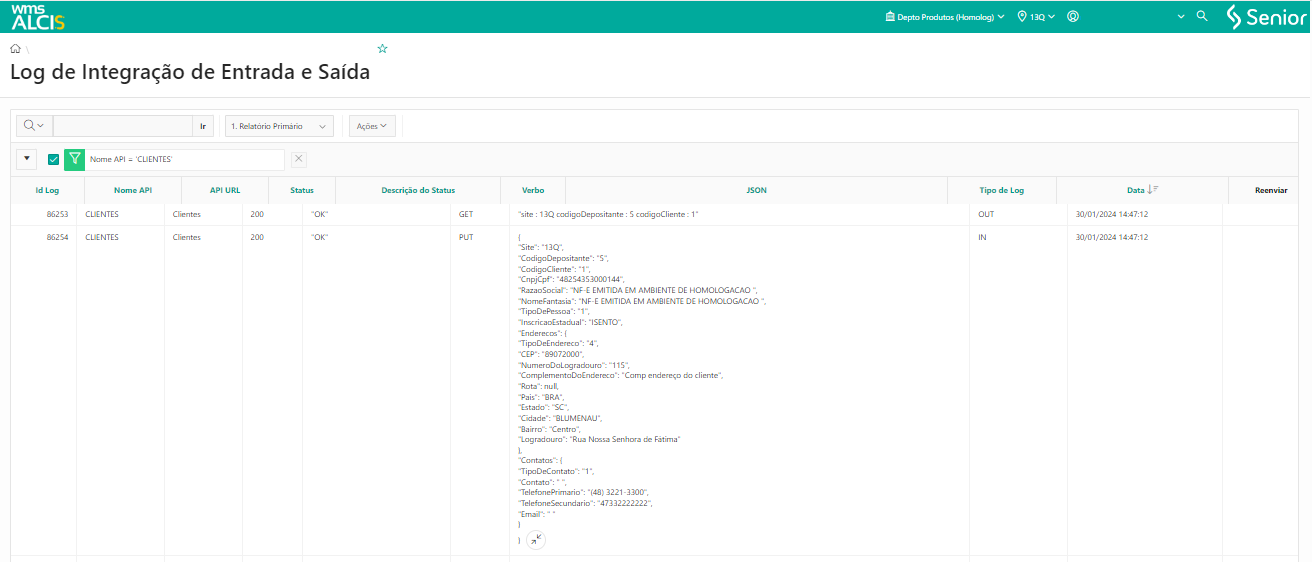
Task: Click the home breadcrumb icon
Action: click(15, 48)
